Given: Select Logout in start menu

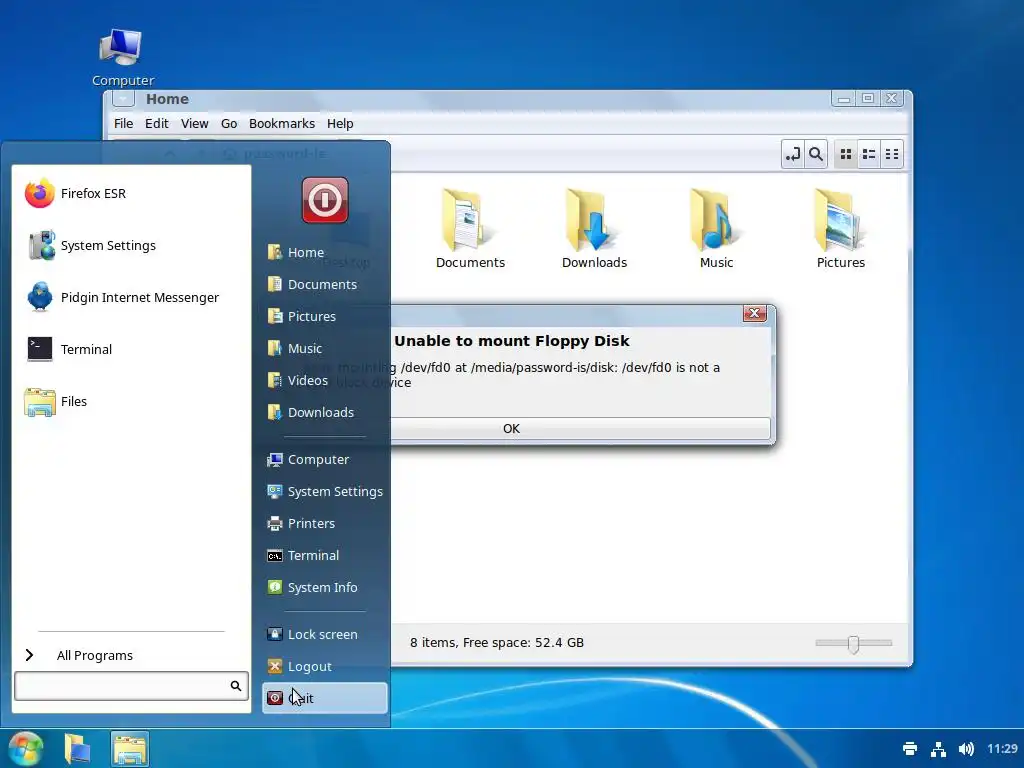Looking at the screenshot, I should (x=325, y=666).
